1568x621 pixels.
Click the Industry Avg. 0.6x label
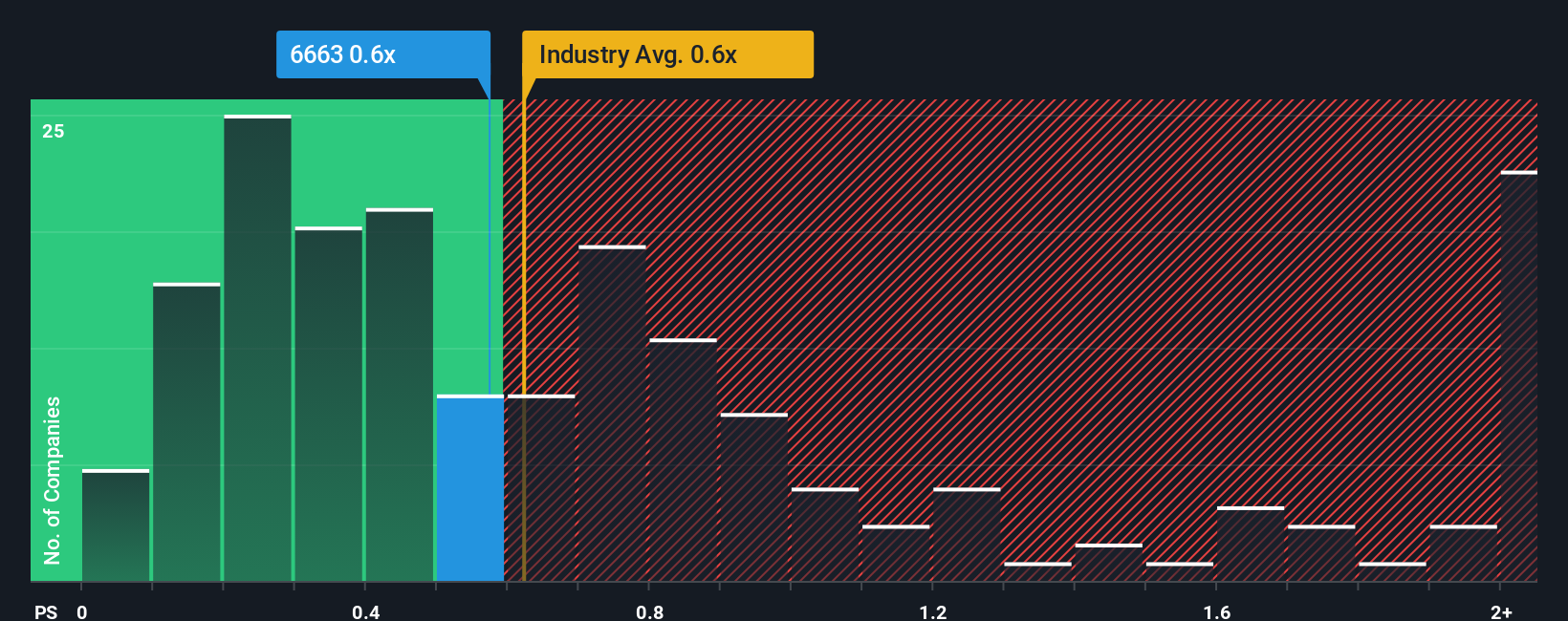[x=667, y=54]
